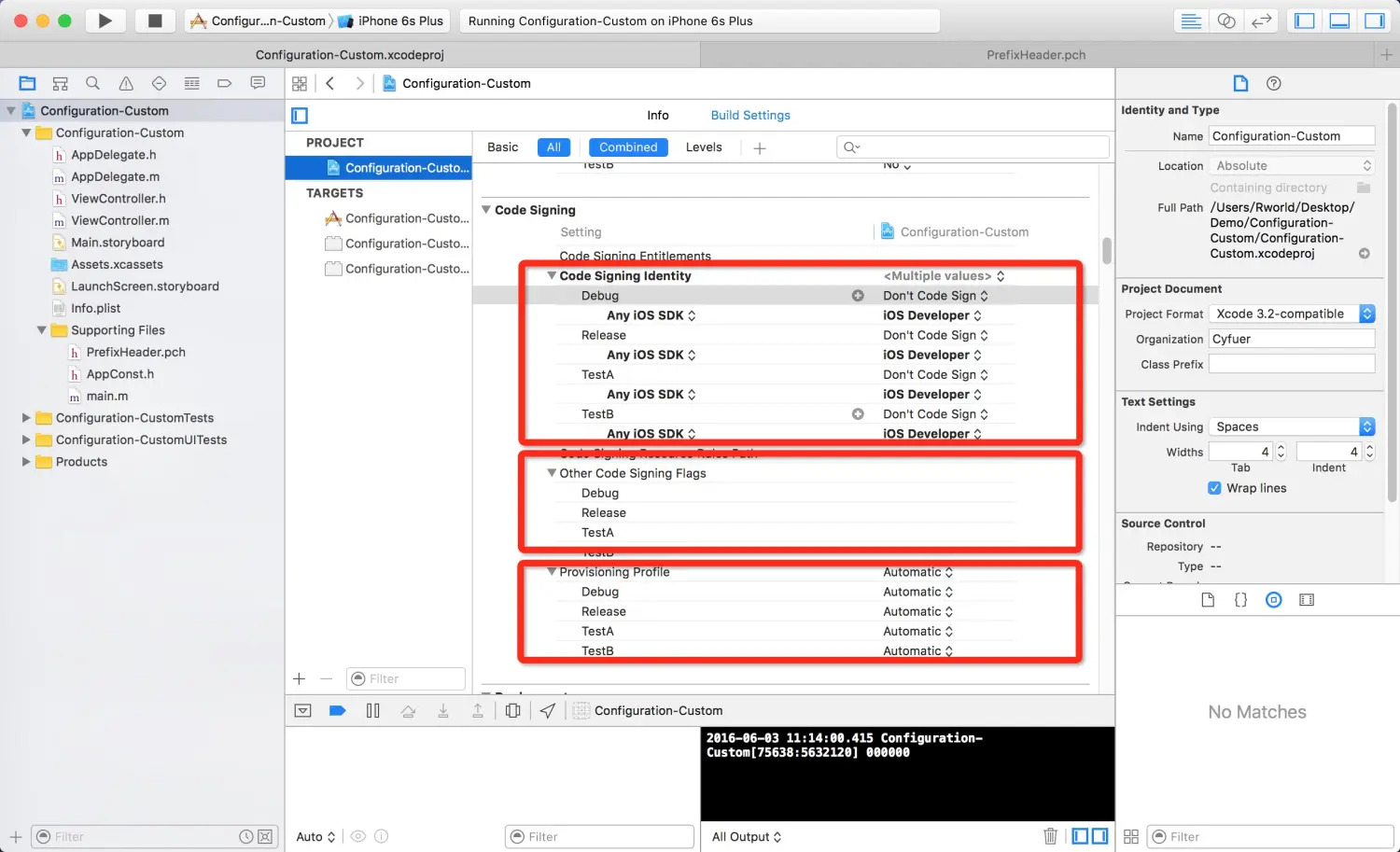Toggle Wrap lines checkbox

point(1214,488)
